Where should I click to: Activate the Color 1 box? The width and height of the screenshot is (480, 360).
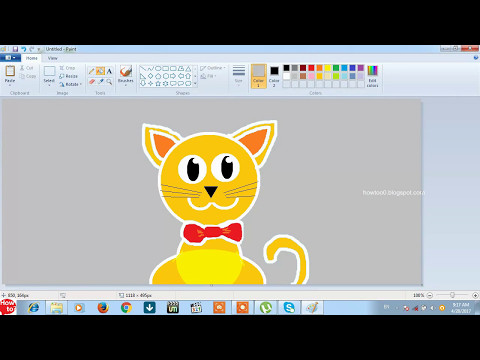click(x=258, y=76)
